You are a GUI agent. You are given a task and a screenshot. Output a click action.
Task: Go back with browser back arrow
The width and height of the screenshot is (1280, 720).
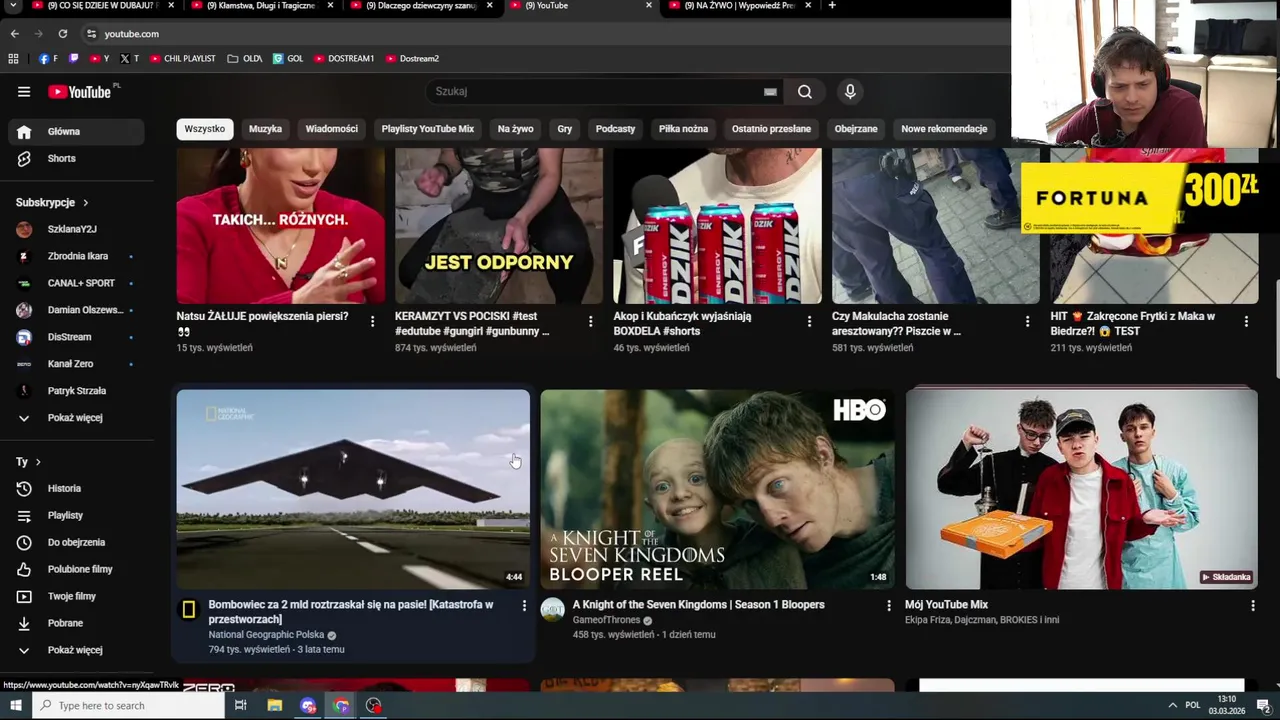click(x=14, y=34)
